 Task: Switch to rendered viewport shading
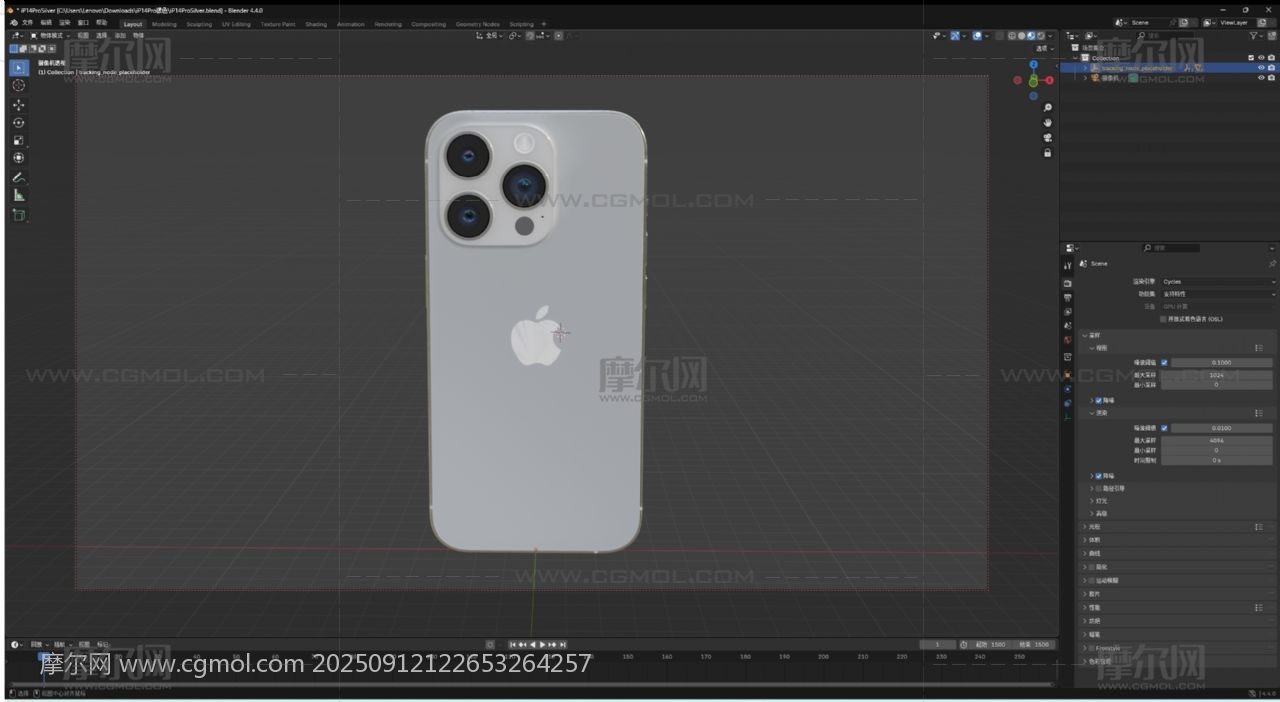click(x=1041, y=36)
